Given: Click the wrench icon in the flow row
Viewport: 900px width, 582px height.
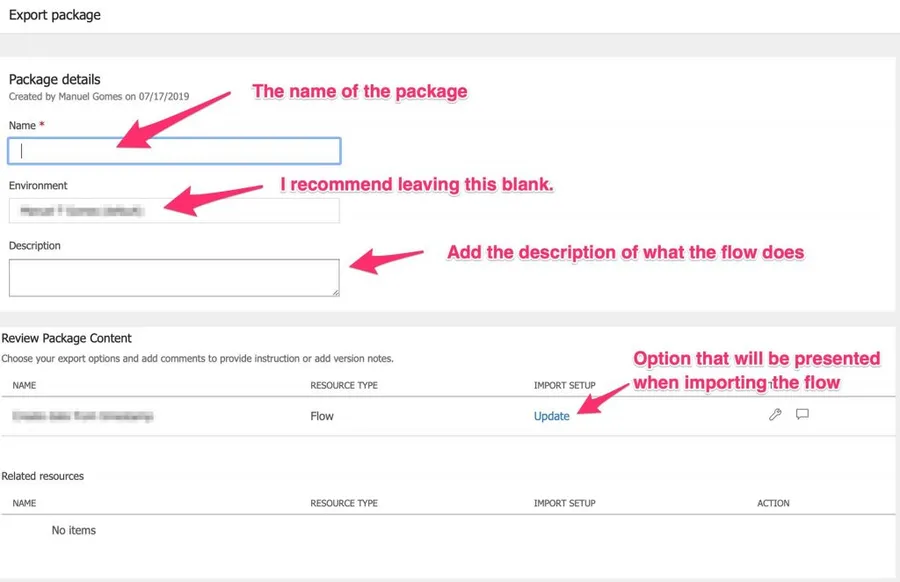Looking at the screenshot, I should pos(775,415).
